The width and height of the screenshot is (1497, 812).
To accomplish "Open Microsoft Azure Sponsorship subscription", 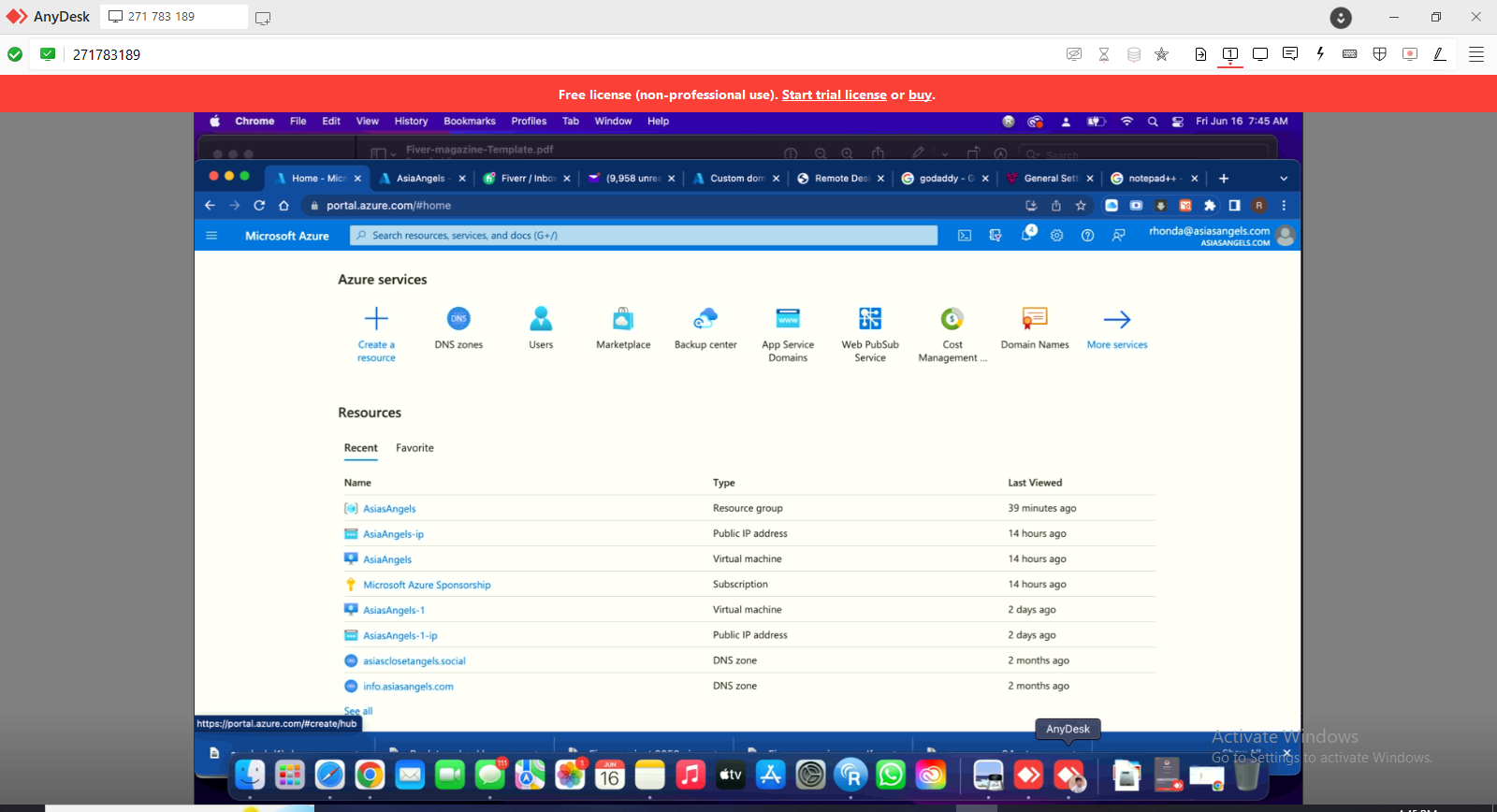I will point(427,585).
